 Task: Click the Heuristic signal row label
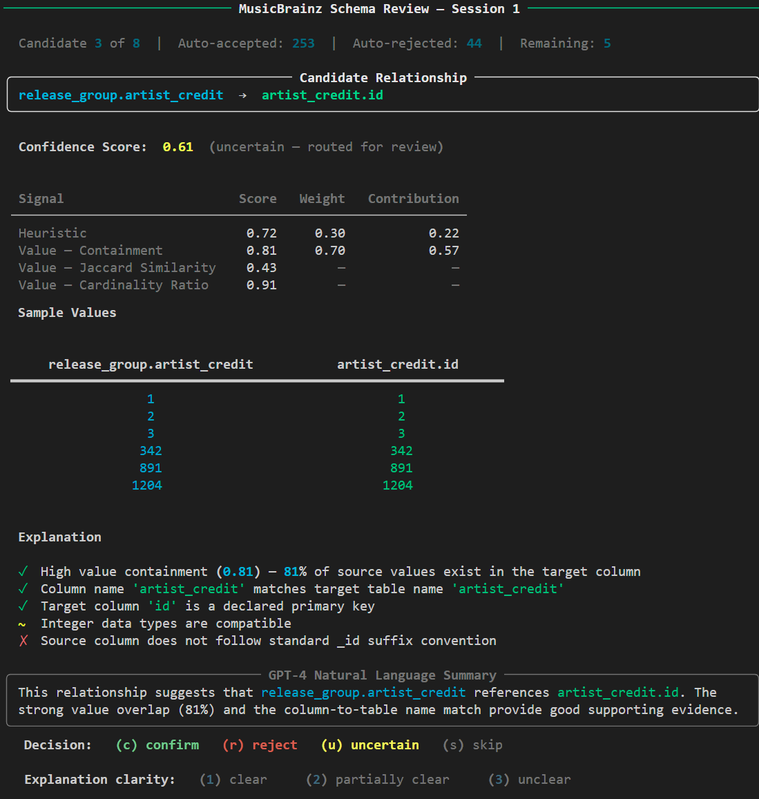52,233
